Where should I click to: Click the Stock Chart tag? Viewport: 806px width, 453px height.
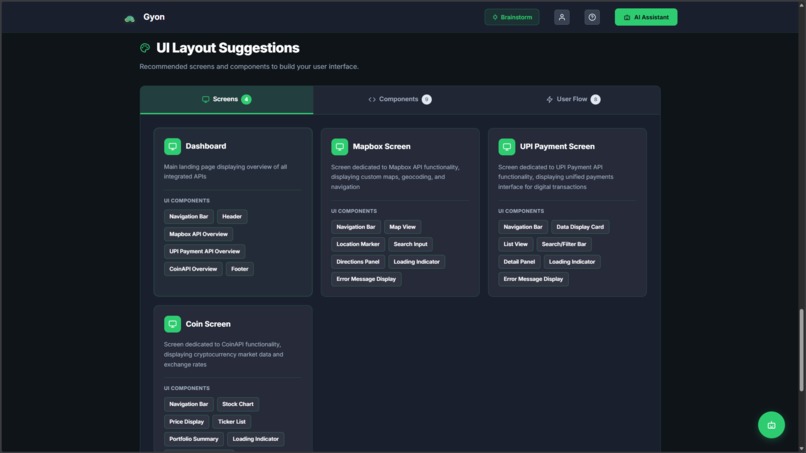(237, 404)
